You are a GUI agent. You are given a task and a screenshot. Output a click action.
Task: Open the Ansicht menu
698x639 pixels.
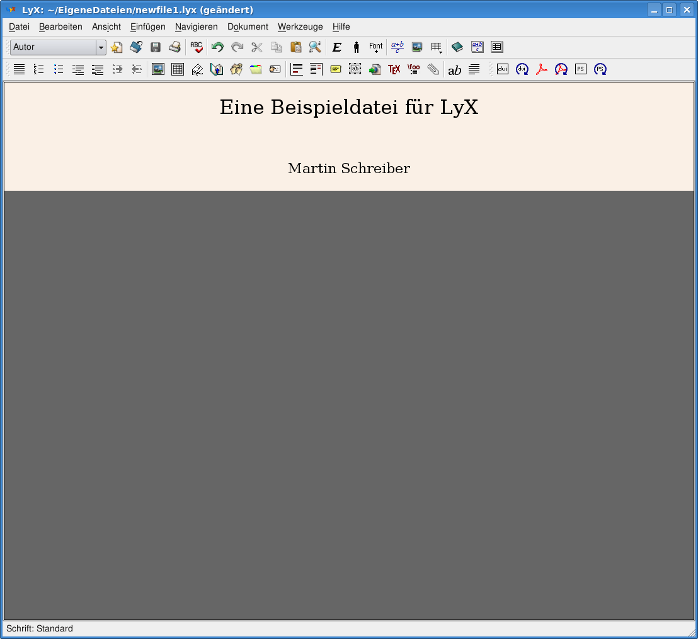click(x=106, y=27)
